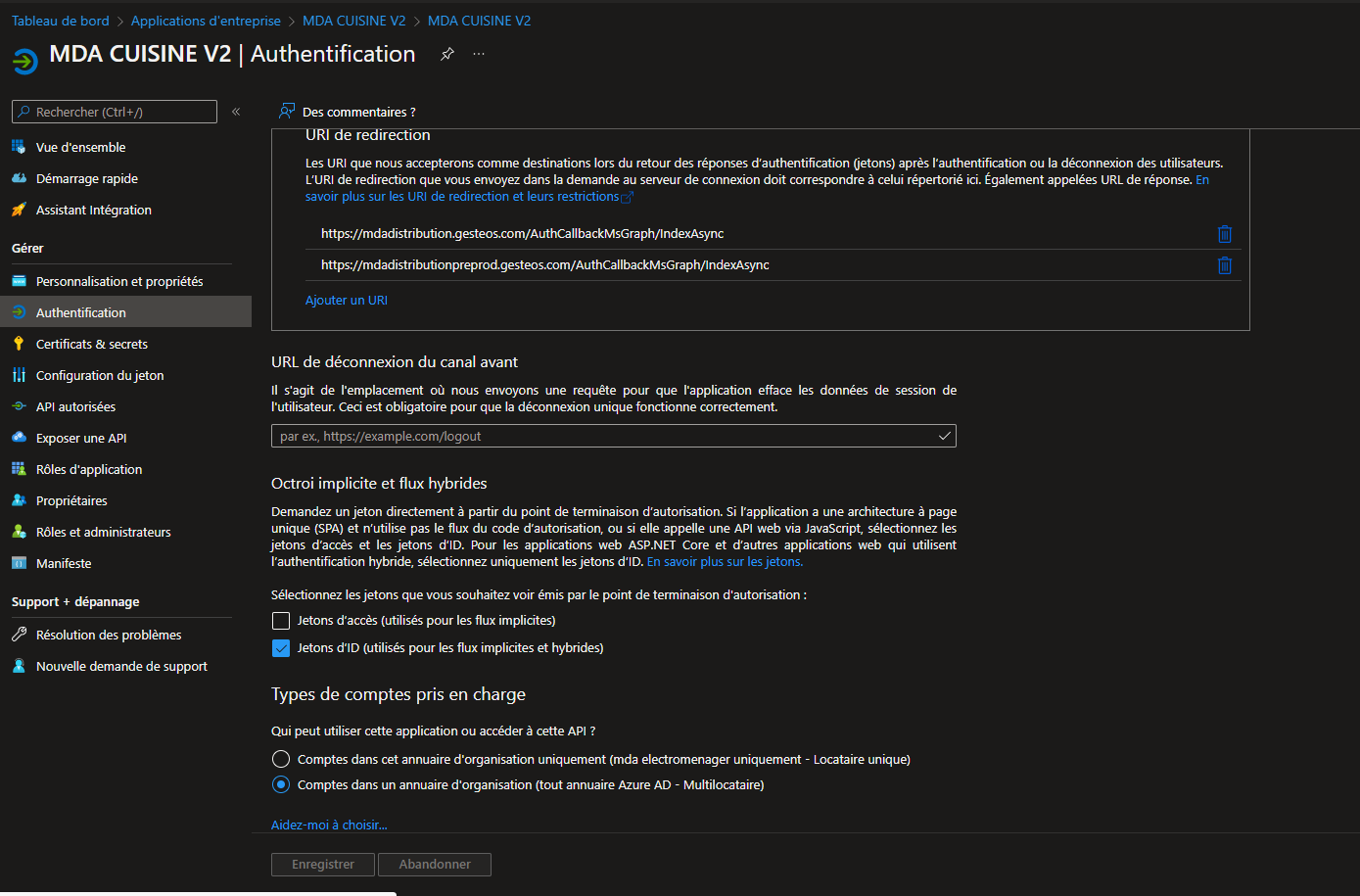Viewport: 1360px width, 896px height.
Task: Collapse the left sidebar with chevron
Action: 236,112
